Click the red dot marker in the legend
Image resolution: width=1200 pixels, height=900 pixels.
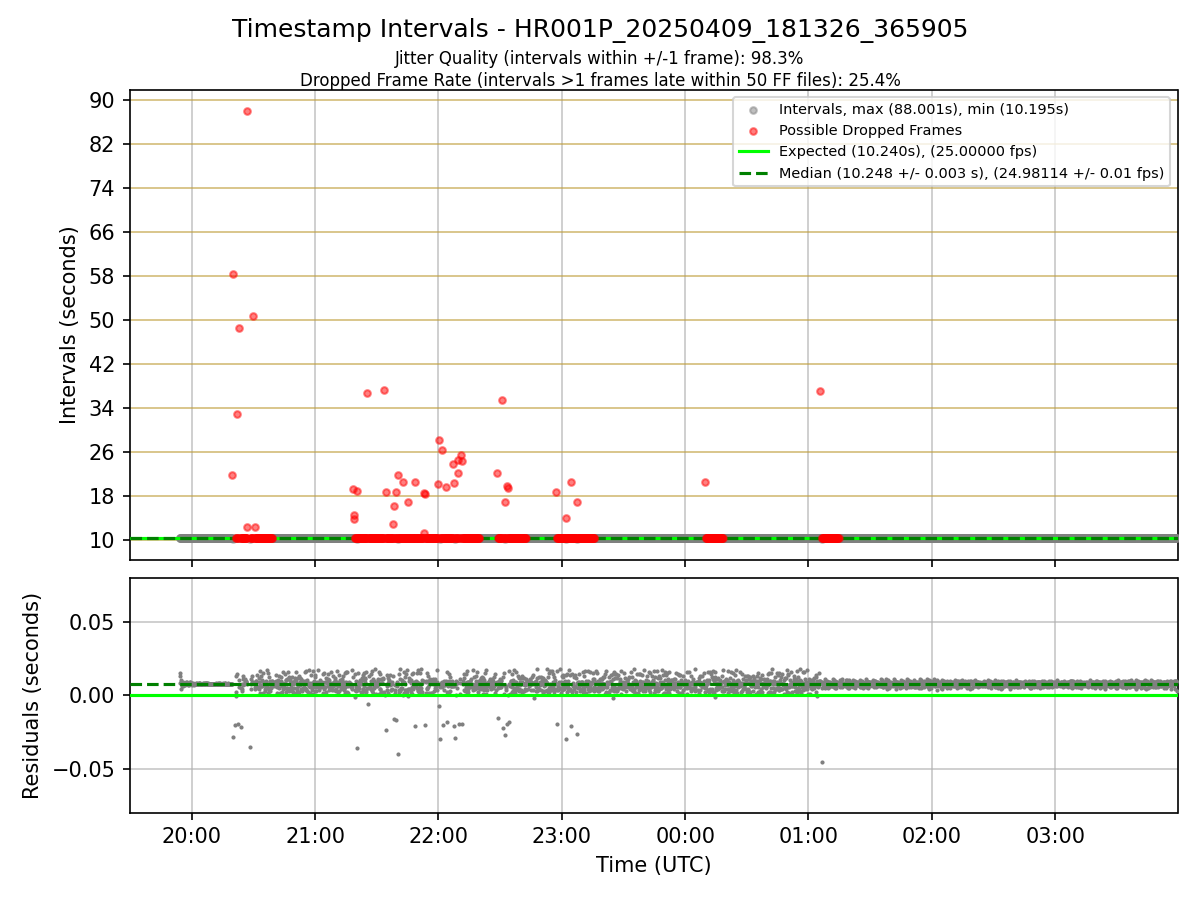coord(752,131)
